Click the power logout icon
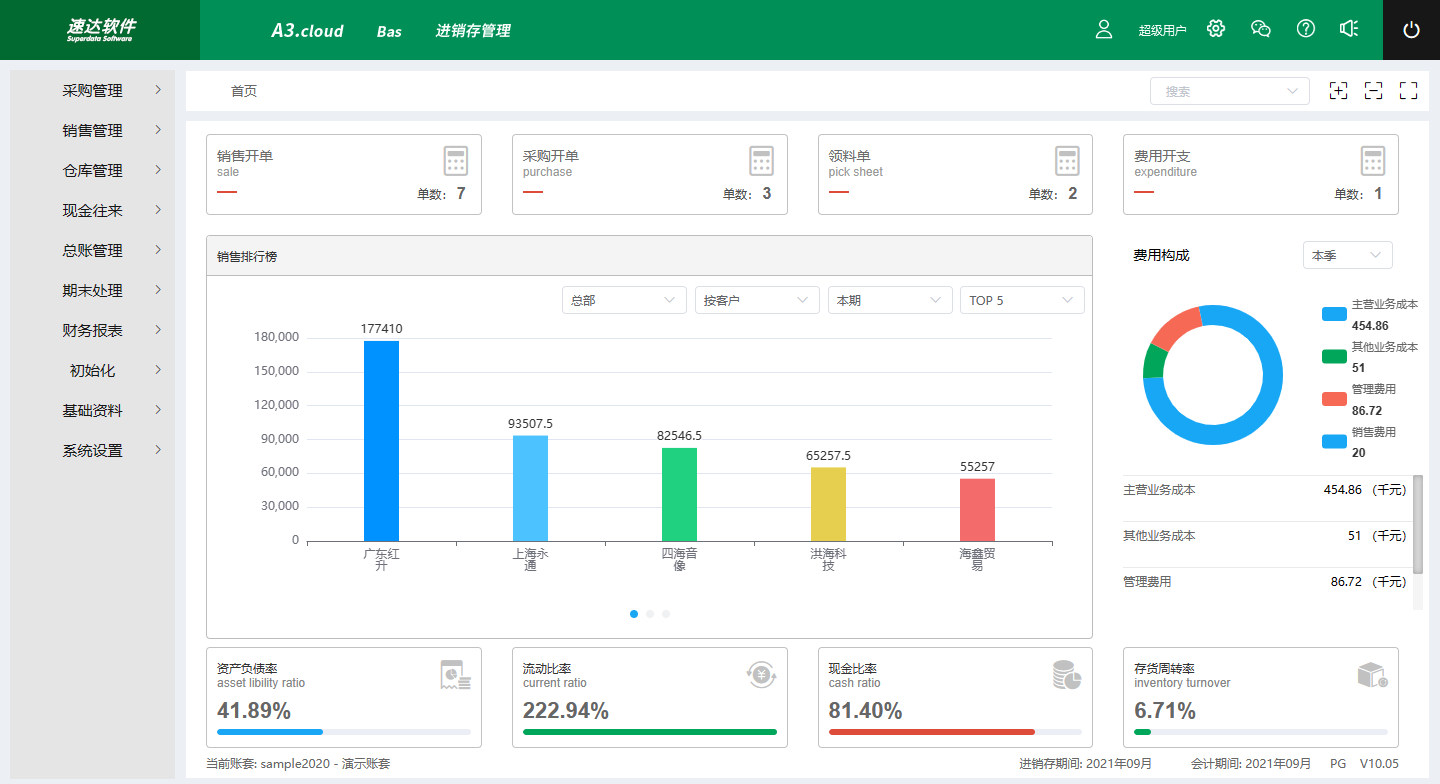This screenshot has width=1440, height=784. pyautogui.click(x=1411, y=29)
